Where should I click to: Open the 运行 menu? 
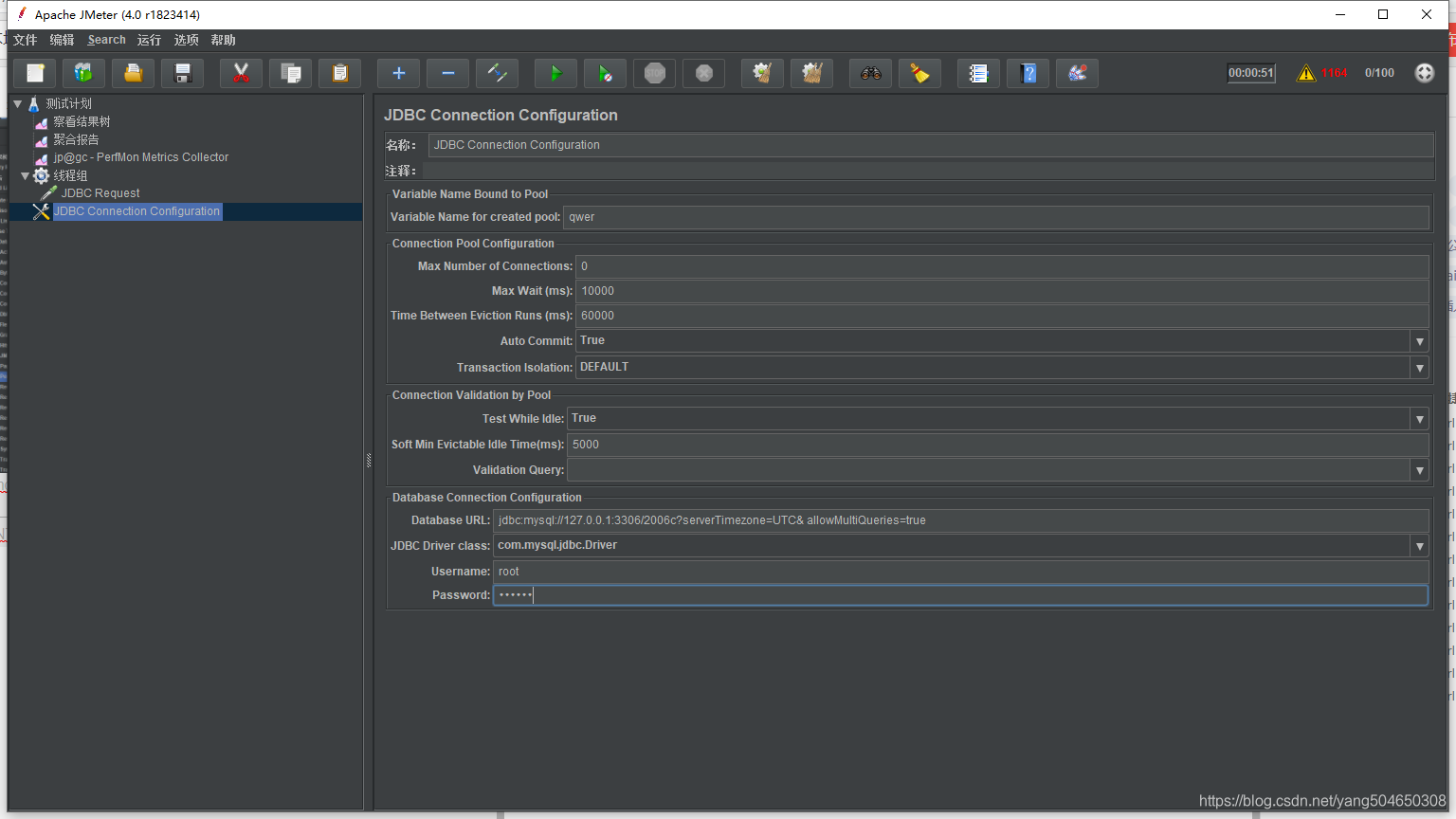click(x=149, y=40)
